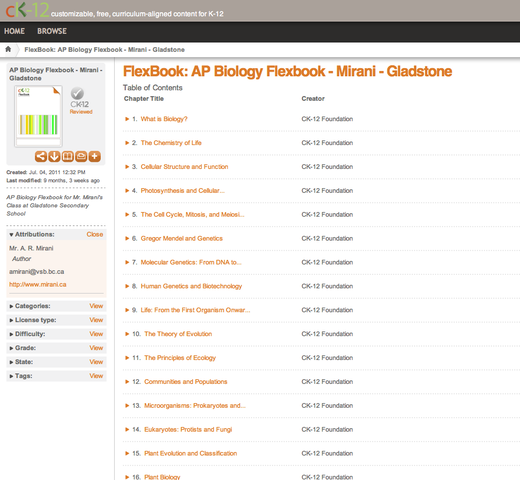The height and width of the screenshot is (480, 520).
Task: Expand chapter 15 triangle for Plant Evolution
Action: pos(127,453)
